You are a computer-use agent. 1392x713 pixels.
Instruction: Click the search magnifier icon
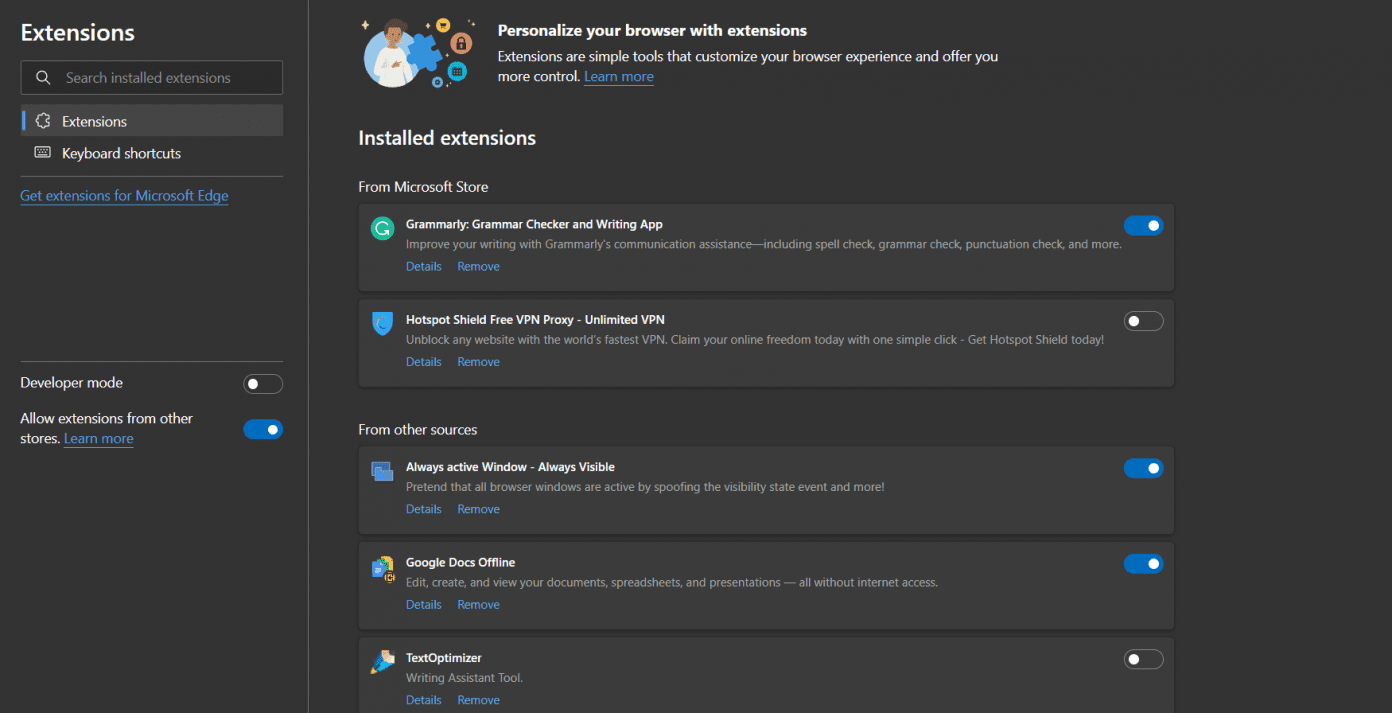pyautogui.click(x=43, y=77)
